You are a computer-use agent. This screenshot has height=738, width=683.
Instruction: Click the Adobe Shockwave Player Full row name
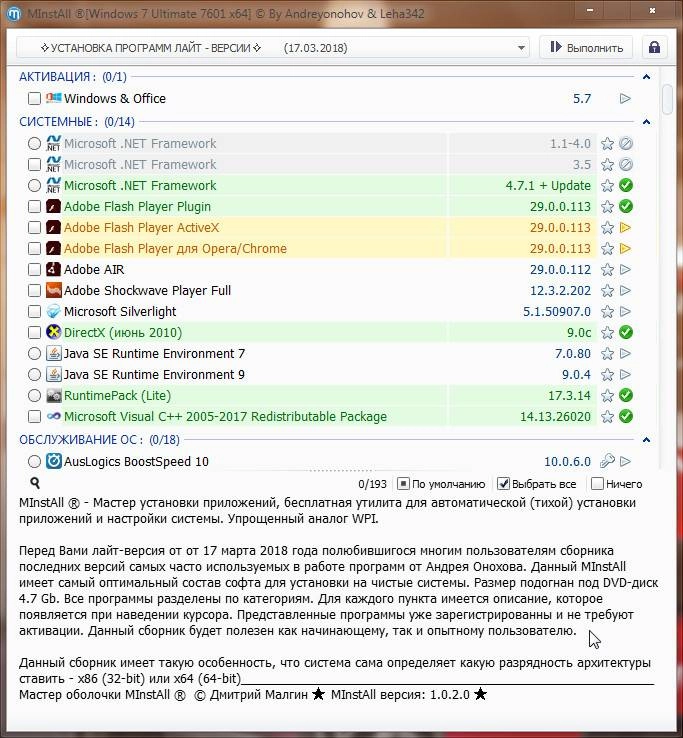(x=147, y=291)
